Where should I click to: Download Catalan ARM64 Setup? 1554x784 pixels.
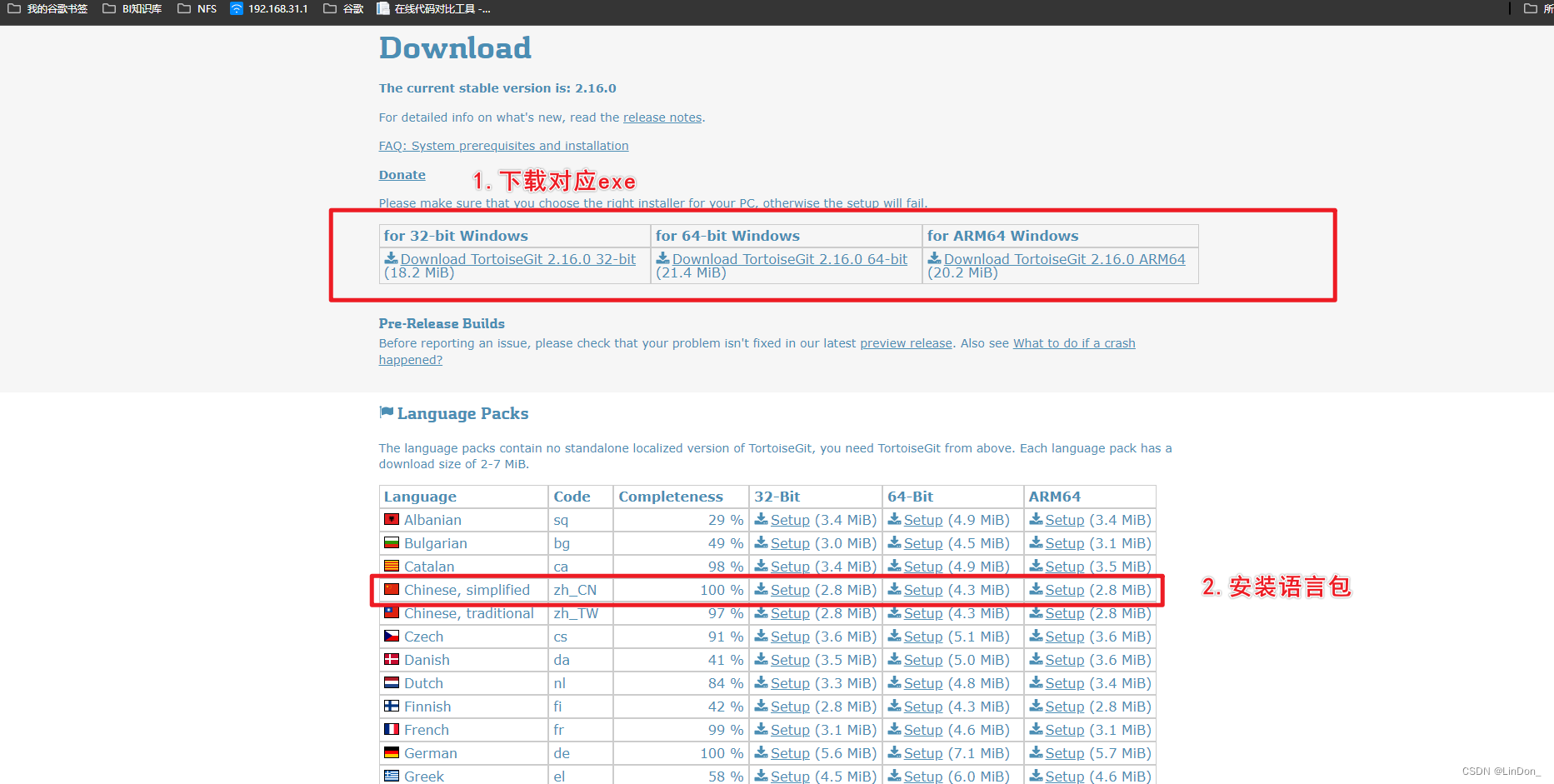pyautogui.click(x=1065, y=567)
